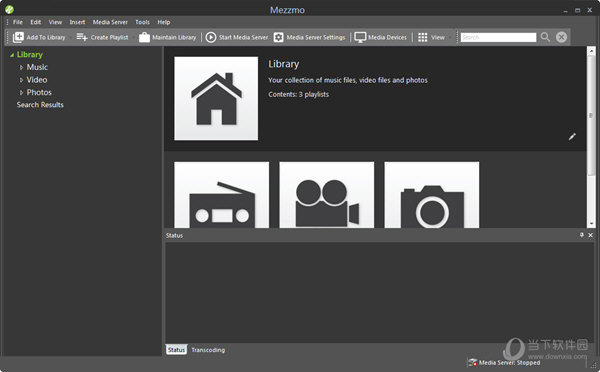Viewport: 600px width, 372px height.
Task: Expand the Photos tree node
Action: click(21, 93)
